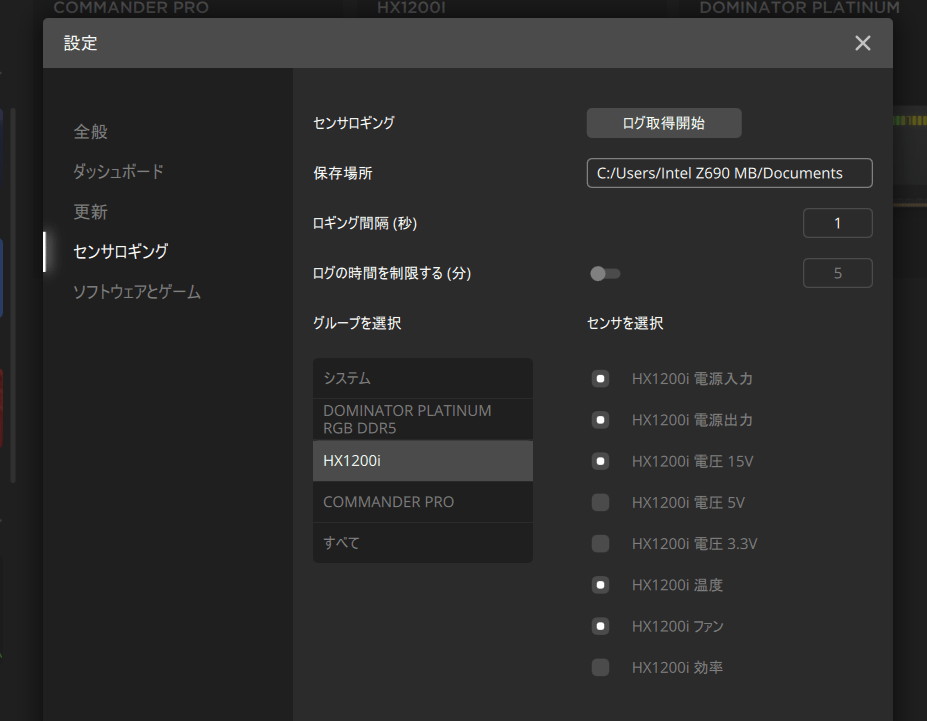
Task: Click the log time limit minutes field
Action: (x=837, y=273)
